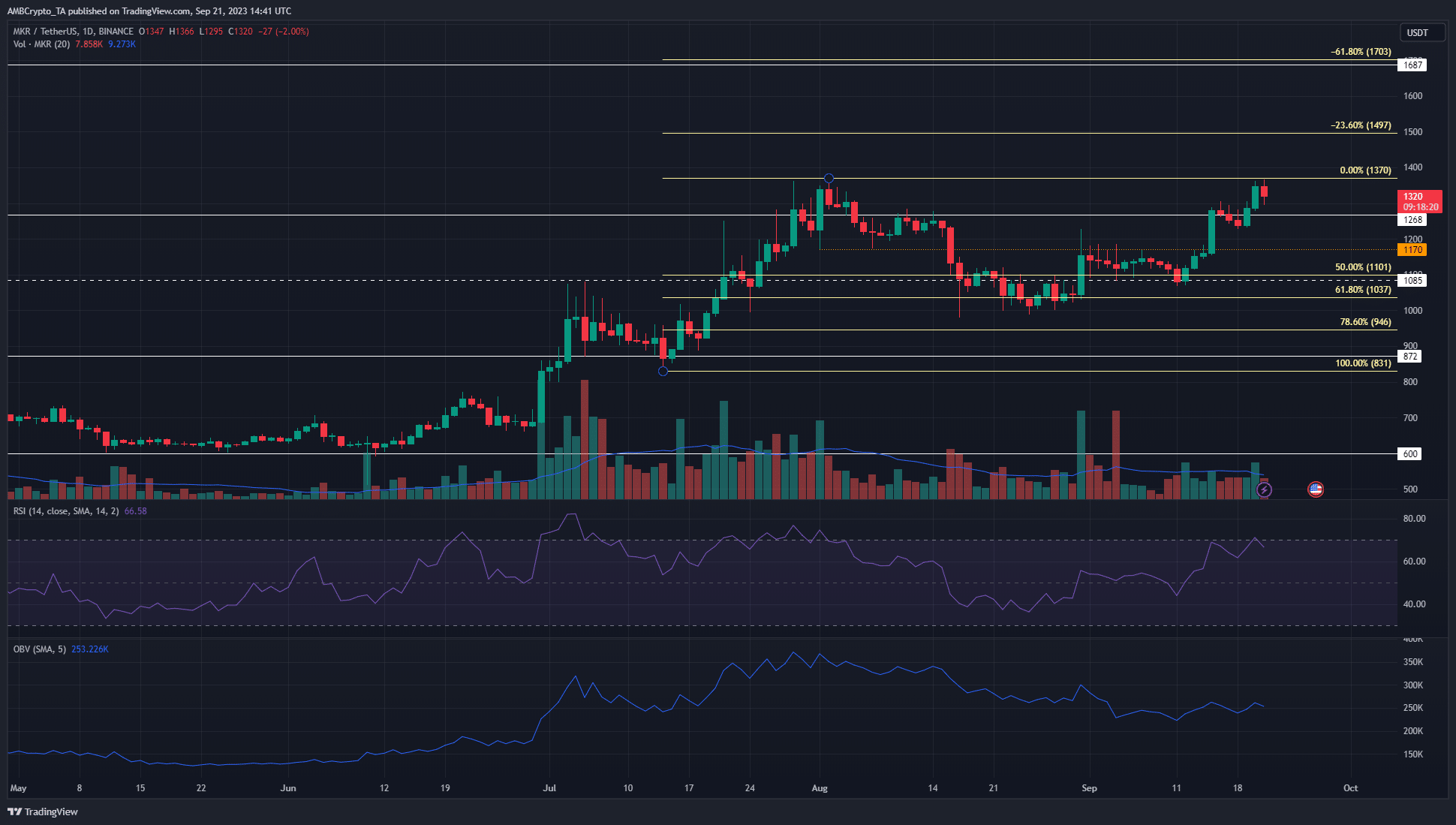The image size is (1456, 825).
Task: Click the Sep label on the time axis
Action: [x=1089, y=788]
